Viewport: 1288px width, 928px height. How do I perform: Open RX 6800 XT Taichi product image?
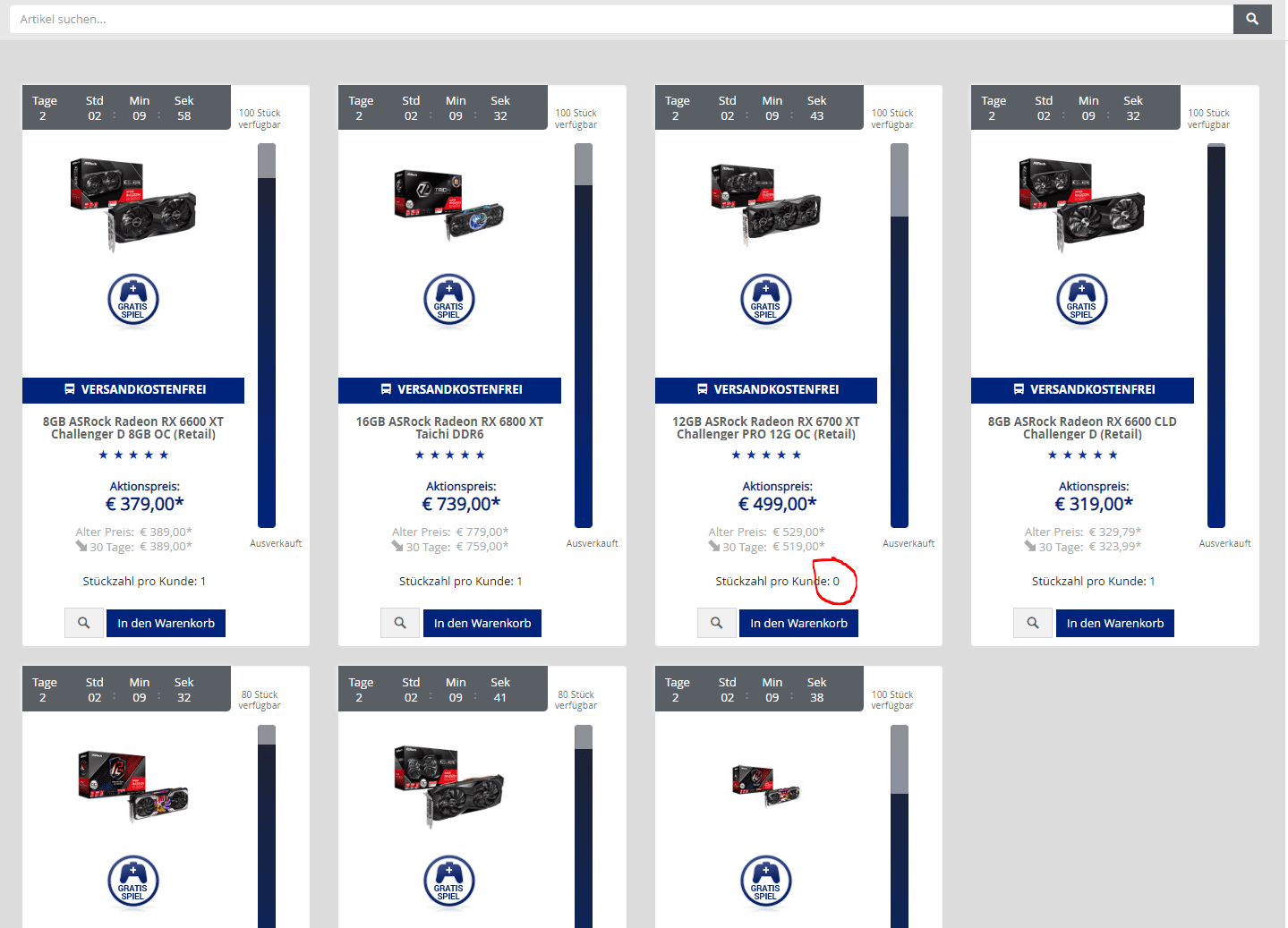tap(449, 206)
